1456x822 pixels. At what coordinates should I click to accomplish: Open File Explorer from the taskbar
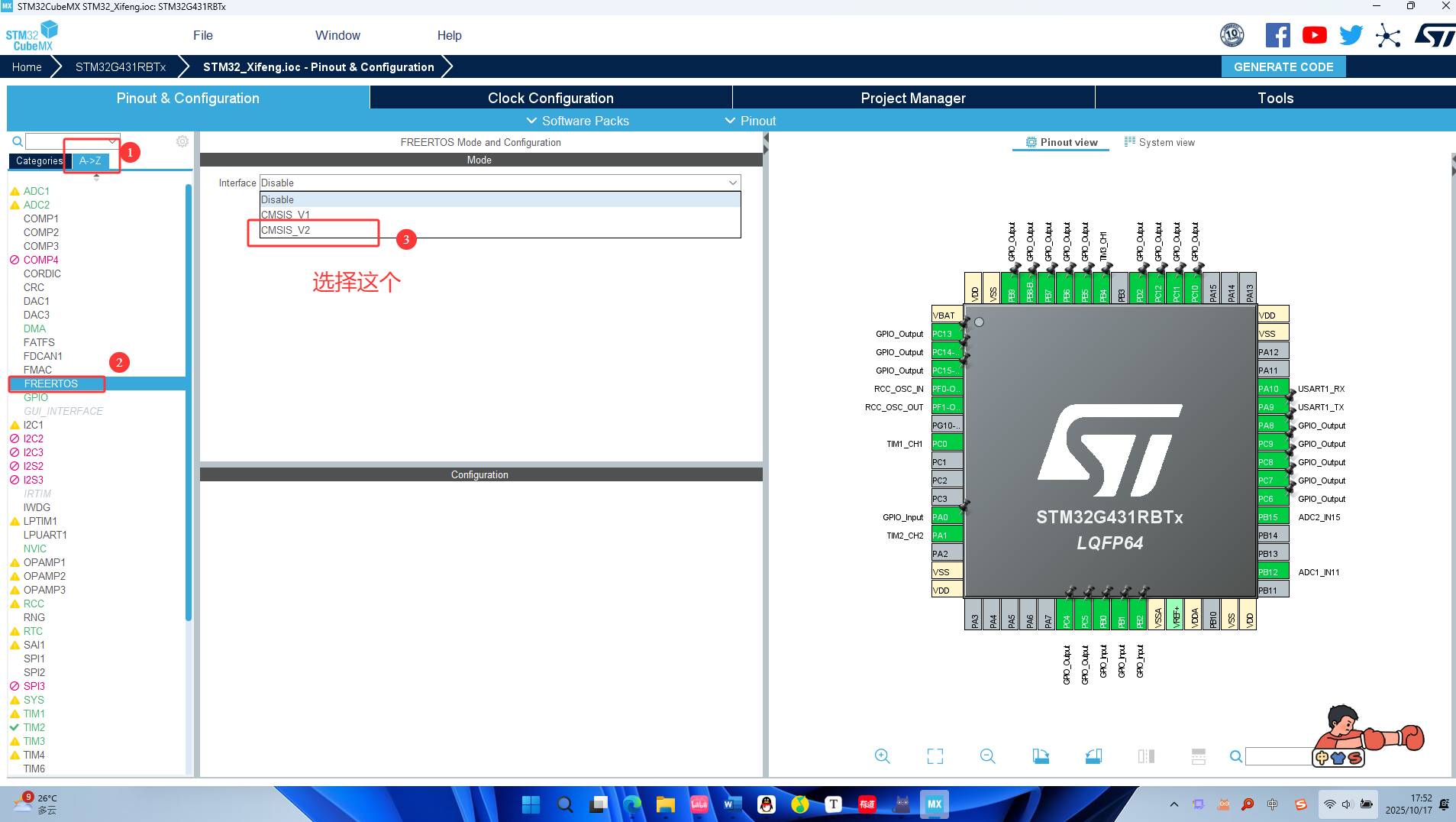click(x=666, y=804)
